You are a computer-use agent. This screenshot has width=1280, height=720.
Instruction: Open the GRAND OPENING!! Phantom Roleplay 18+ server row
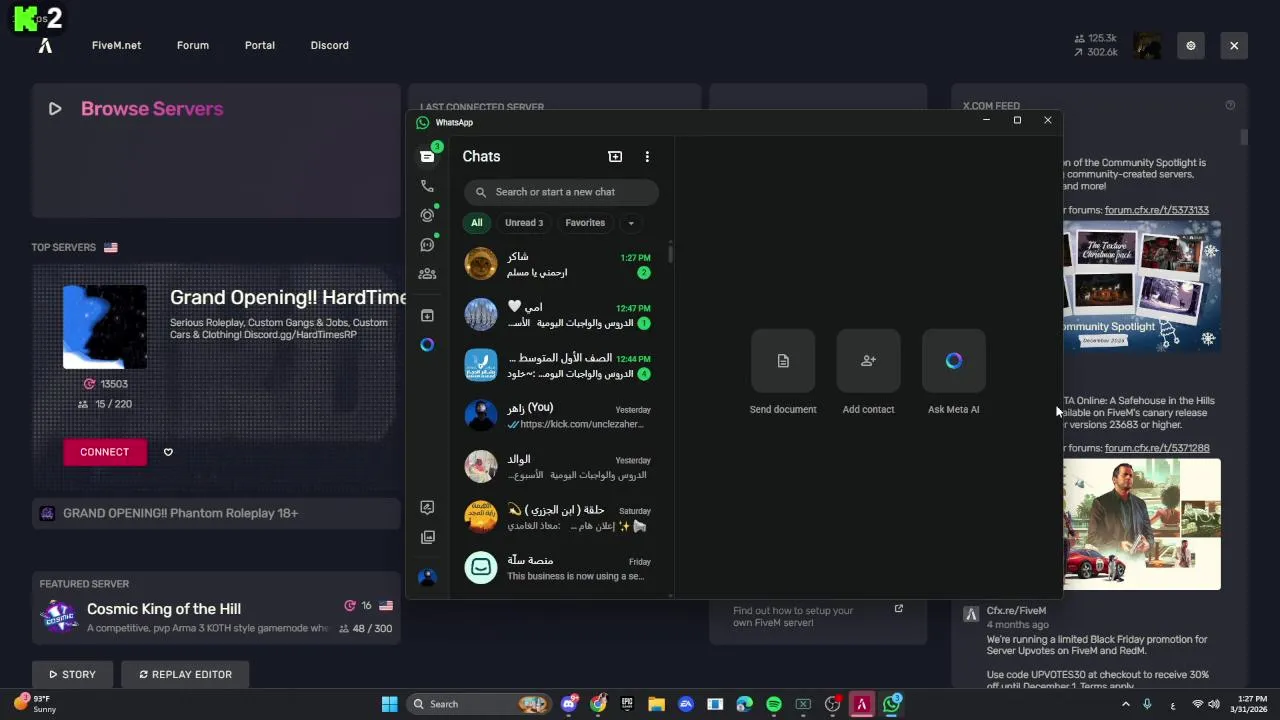[216, 513]
